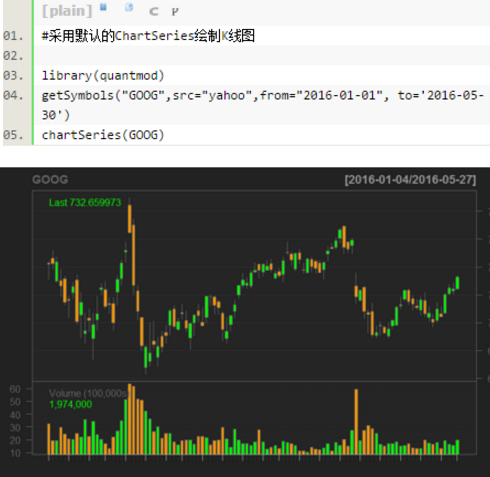Click the library(quantmod) code line
This screenshot has width=490, height=477.
[x=103, y=76]
